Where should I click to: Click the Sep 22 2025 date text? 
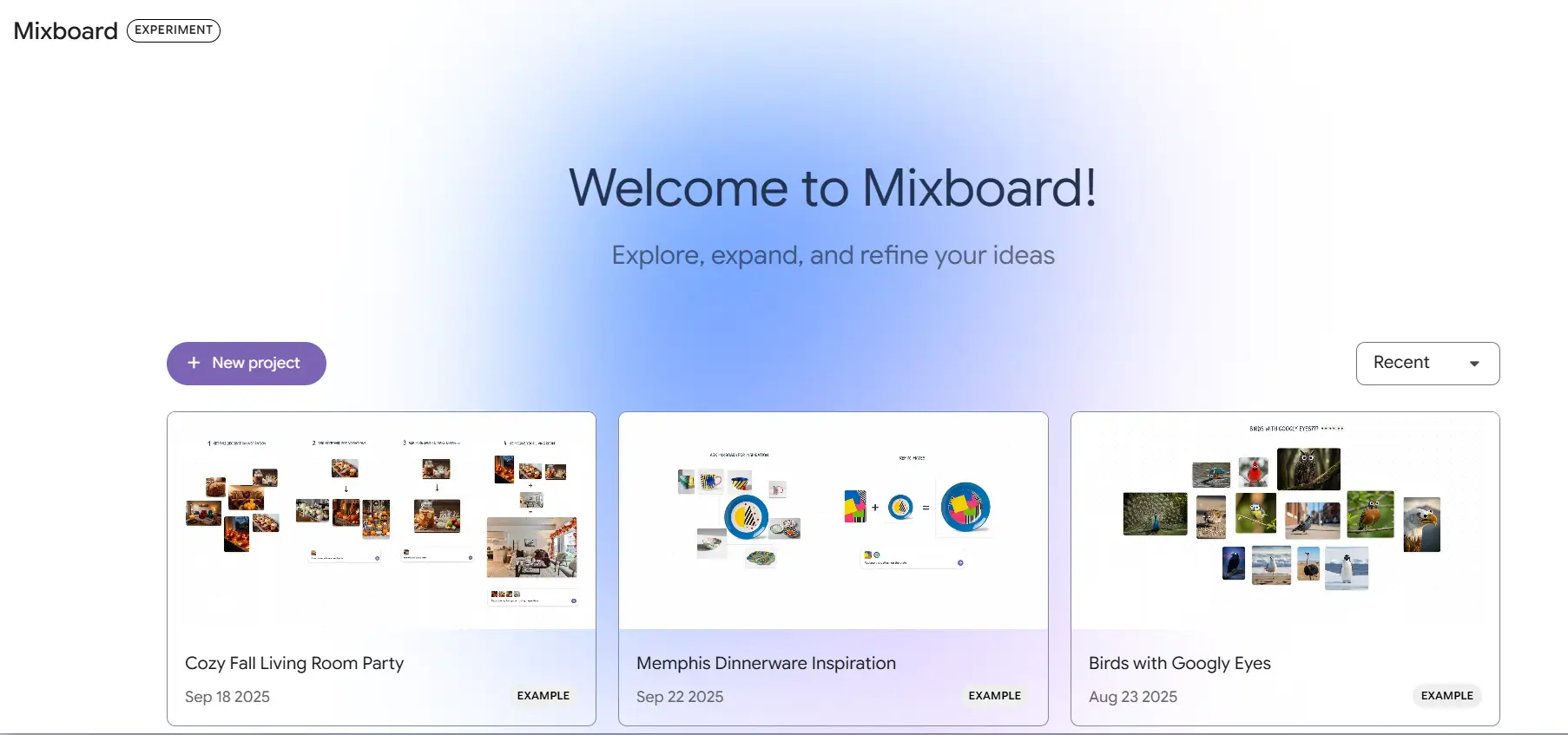pos(680,697)
